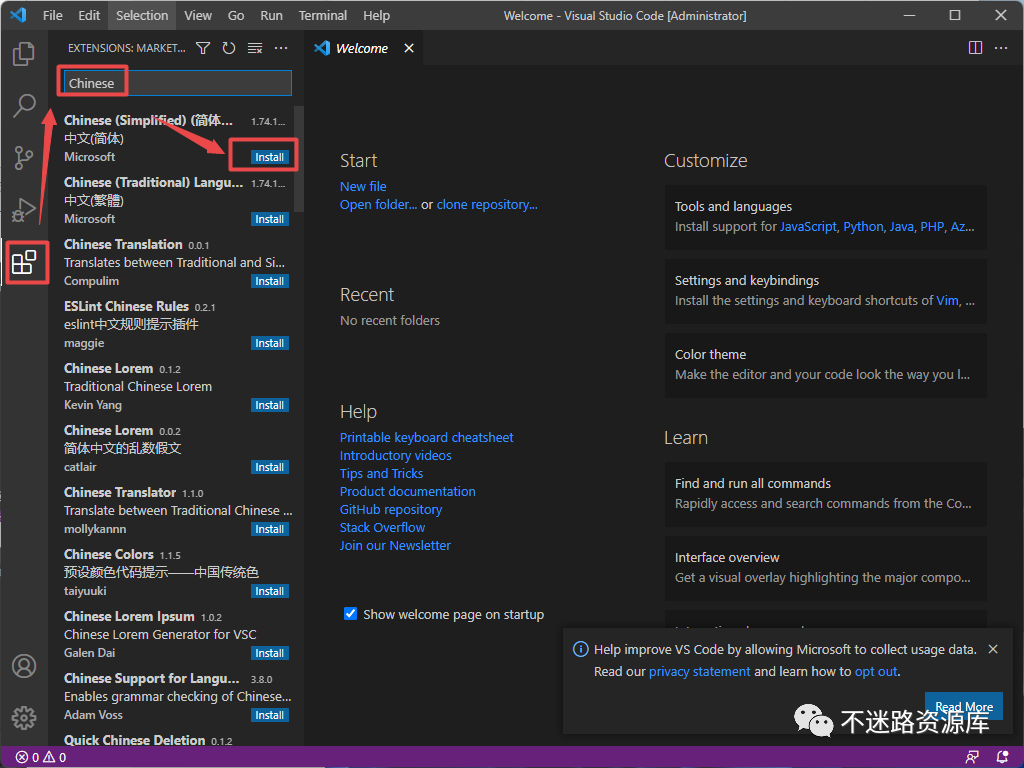Open GitHub repository link
Image resolution: width=1024 pixels, height=768 pixels.
coord(391,509)
